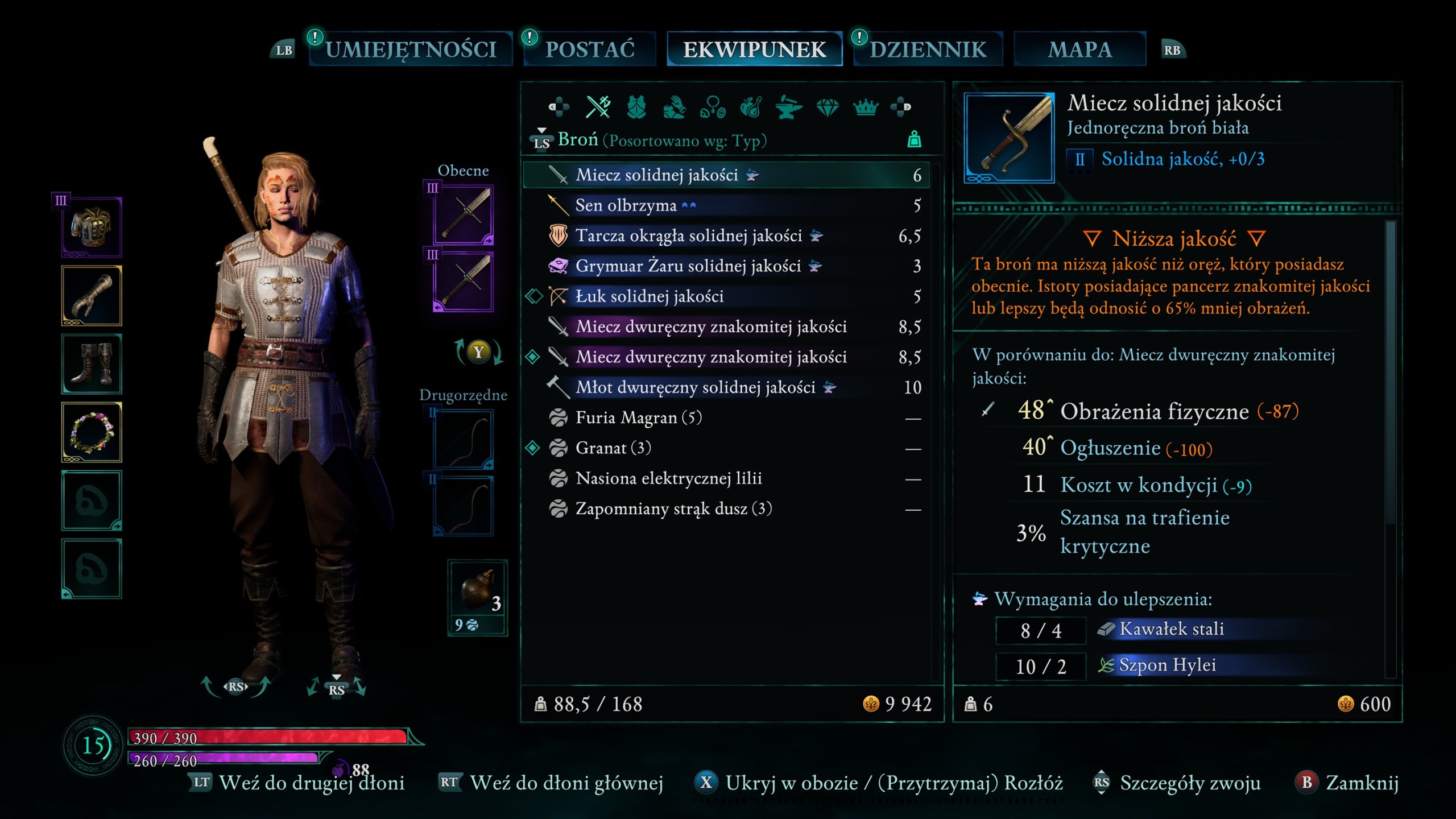Select the weapons category filter icon

click(x=598, y=106)
